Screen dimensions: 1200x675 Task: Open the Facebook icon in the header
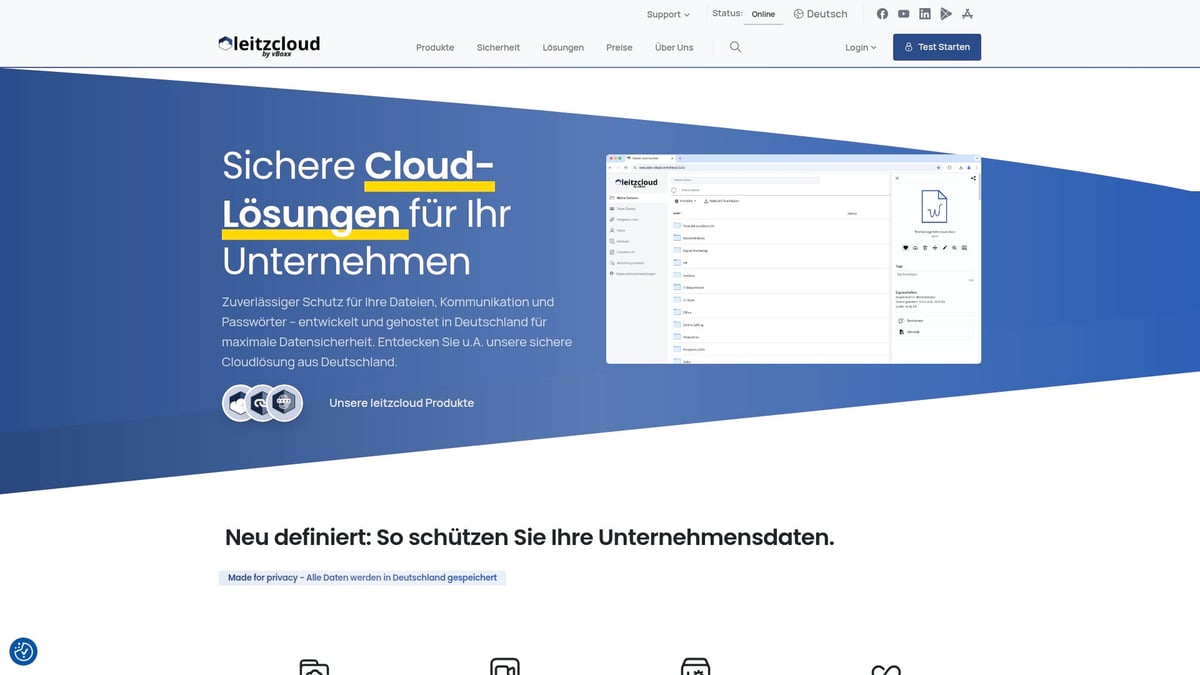882,13
